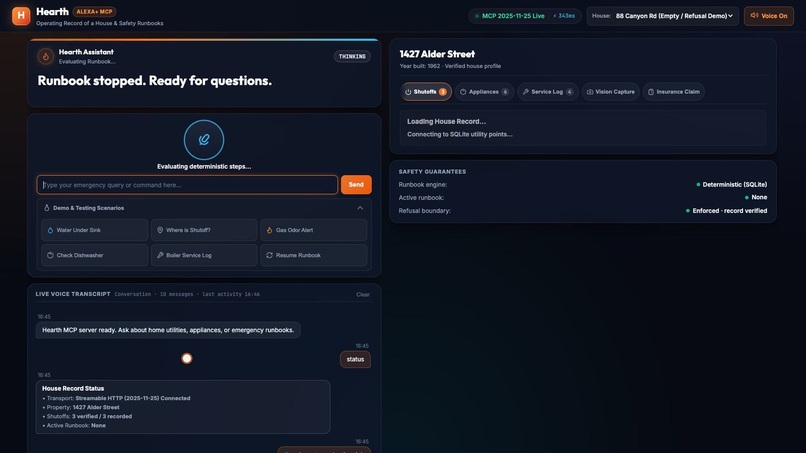
Task: Click 'Shutoffs: 3 verified / 3 recorded' line
Action: click(x=89, y=416)
